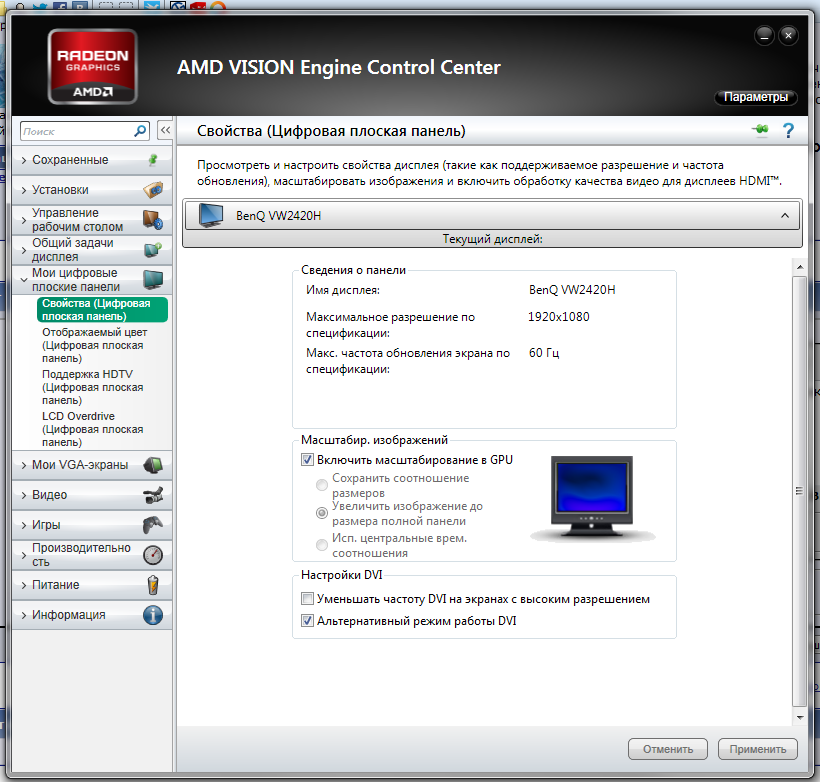Screen dimensions: 820x782
Task: Toggle Включить масштабирование в GPU checkbox
Action: pos(308,460)
